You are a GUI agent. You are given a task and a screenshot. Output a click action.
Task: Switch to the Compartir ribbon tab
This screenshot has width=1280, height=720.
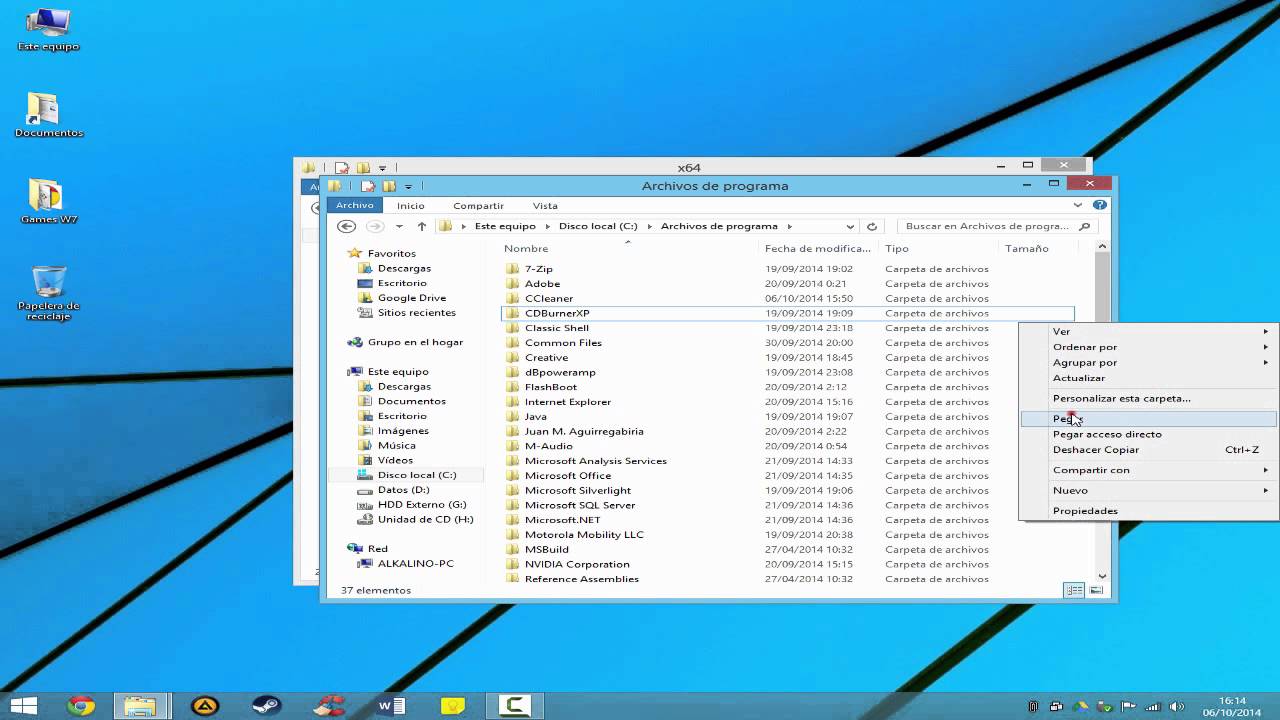click(x=478, y=206)
